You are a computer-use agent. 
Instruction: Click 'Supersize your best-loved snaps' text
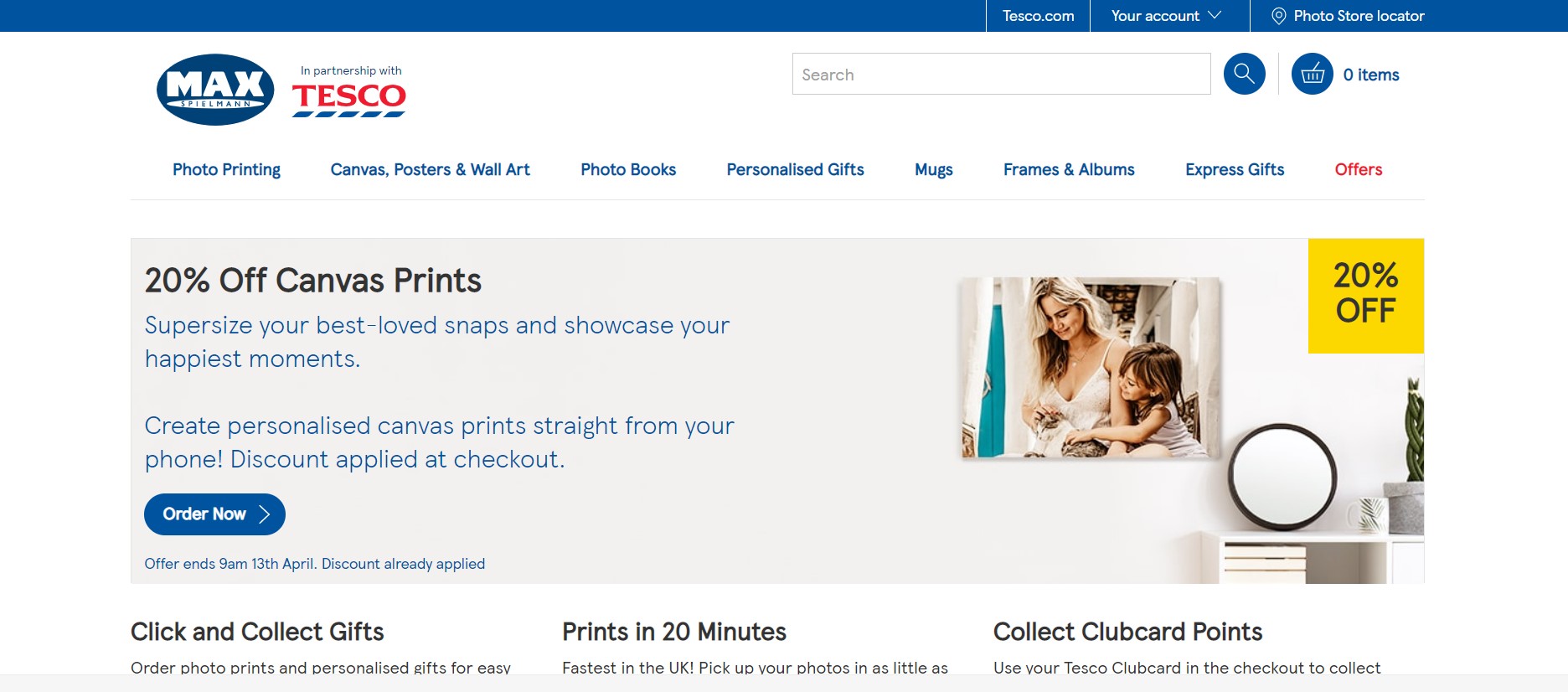point(437,342)
